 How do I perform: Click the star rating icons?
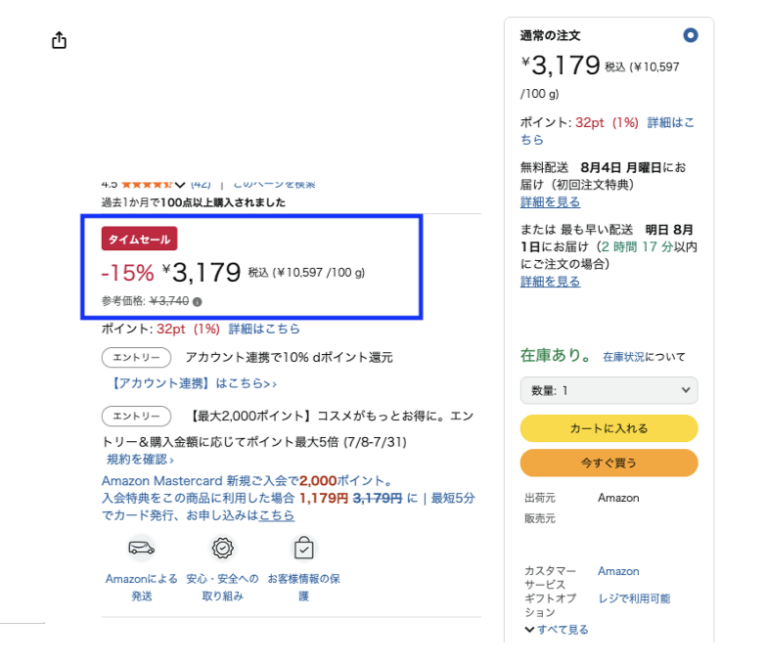click(x=146, y=184)
